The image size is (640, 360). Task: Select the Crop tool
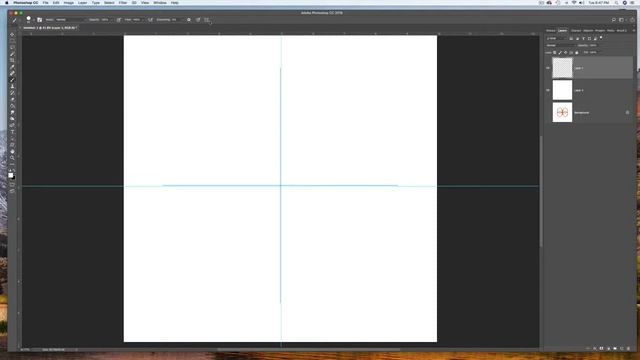click(12, 60)
